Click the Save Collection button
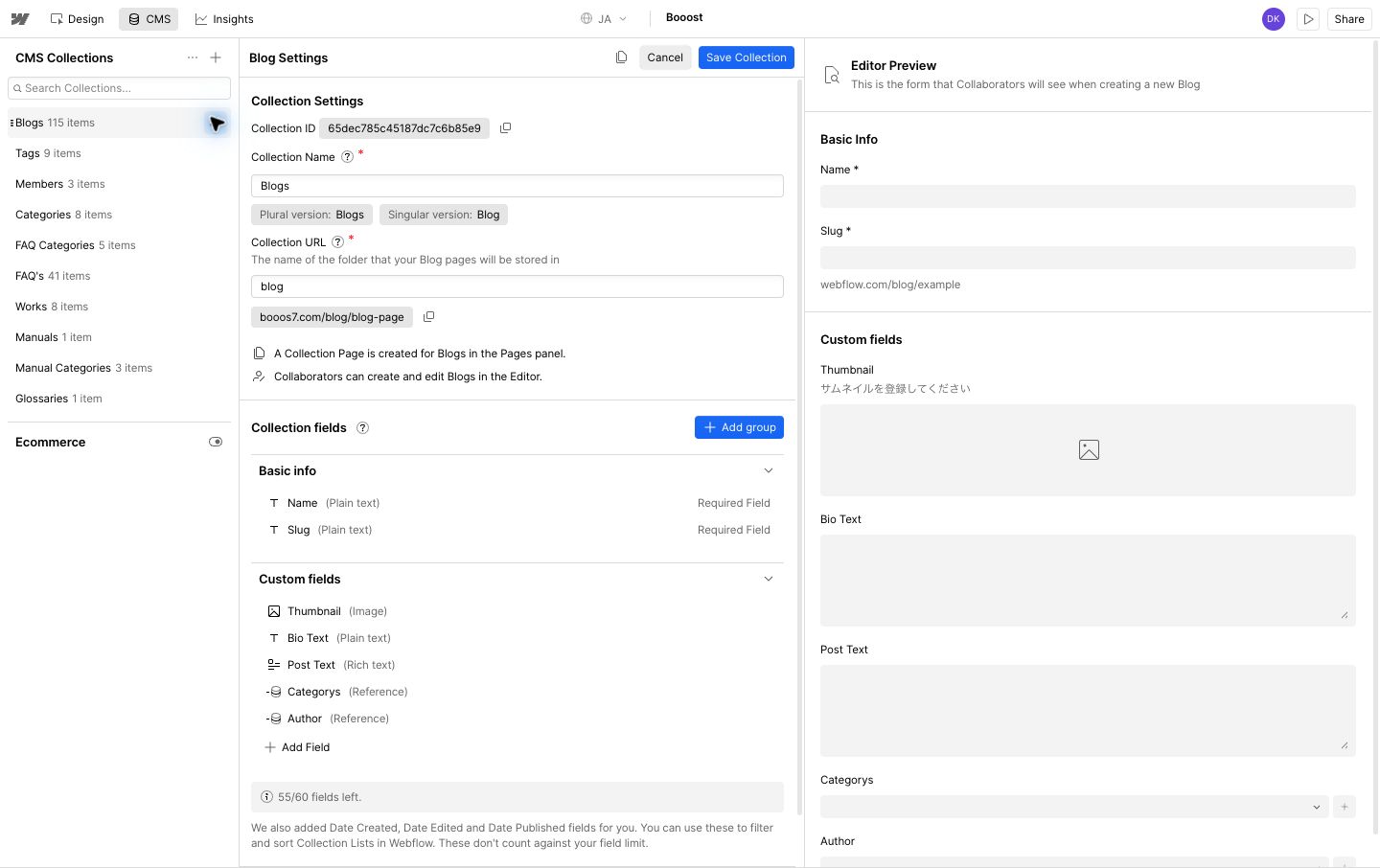The image size is (1380, 868). 747,57
